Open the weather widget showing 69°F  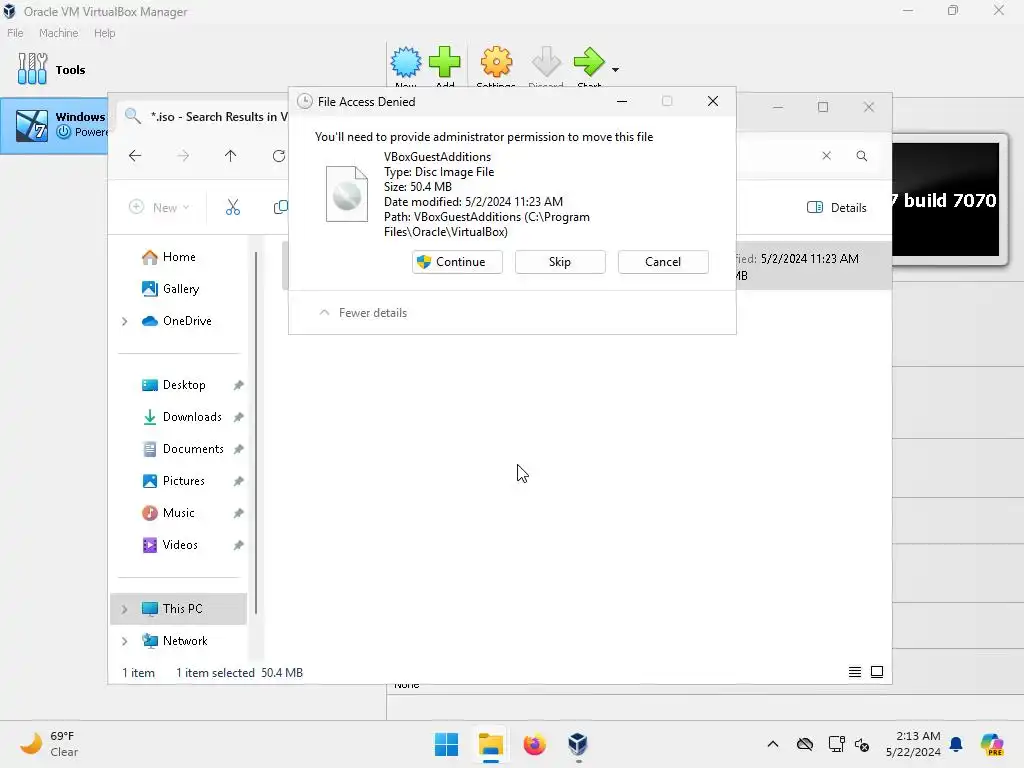pyautogui.click(x=48, y=744)
